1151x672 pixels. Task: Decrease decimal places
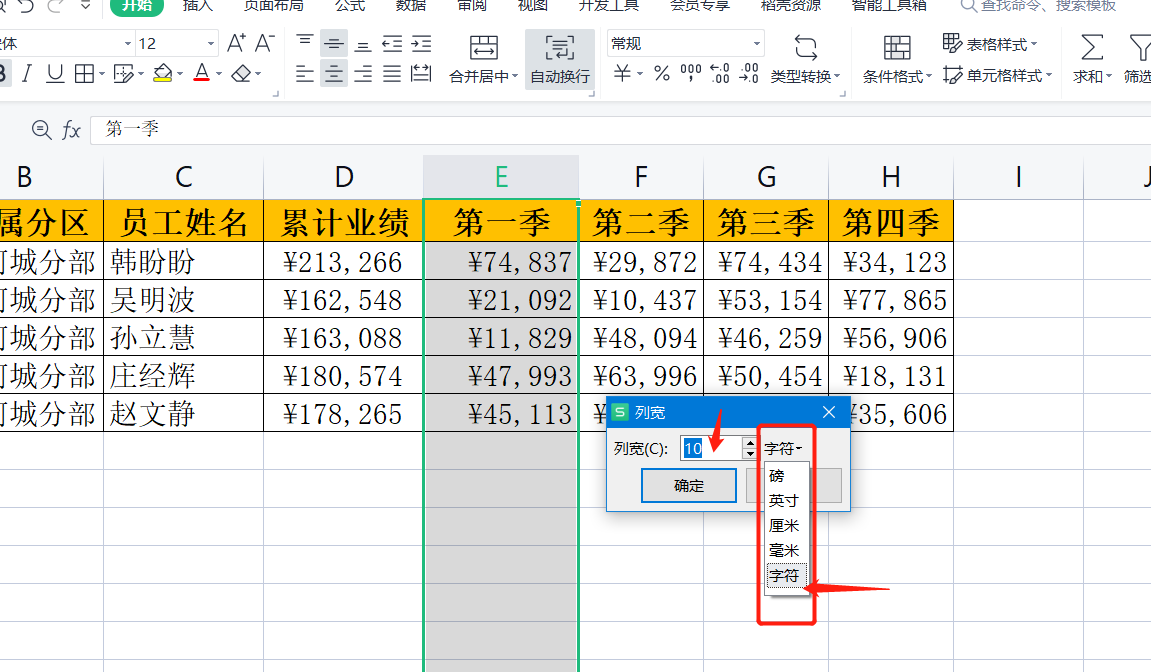(x=749, y=73)
